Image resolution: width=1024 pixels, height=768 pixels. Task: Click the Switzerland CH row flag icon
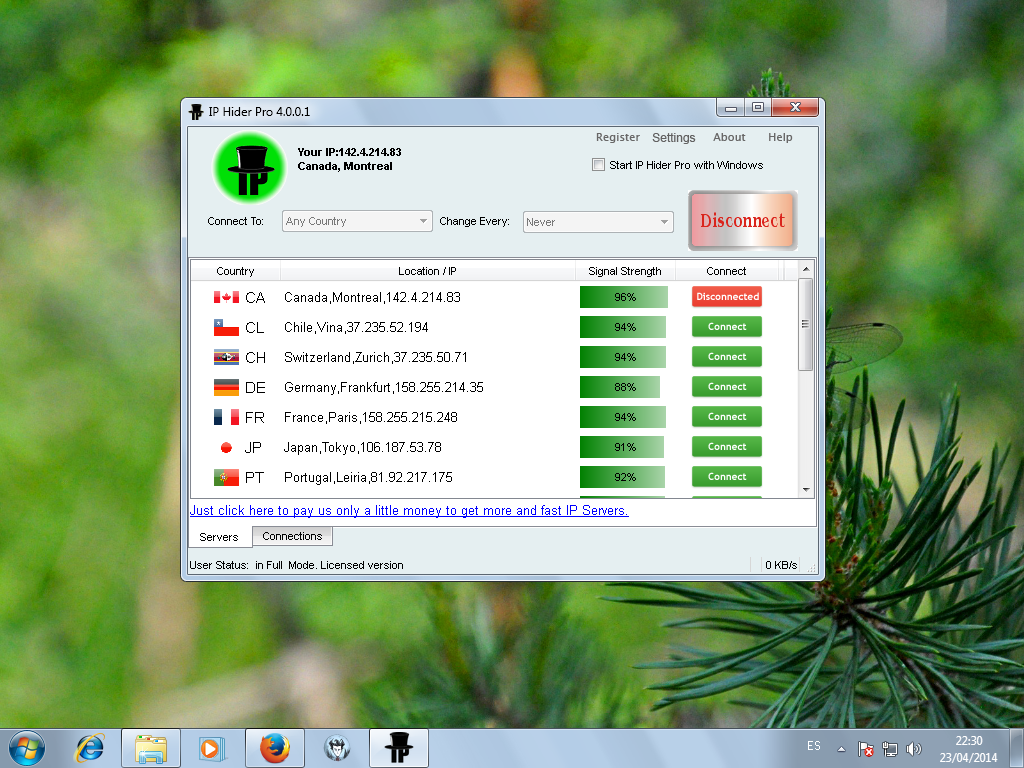pos(226,357)
